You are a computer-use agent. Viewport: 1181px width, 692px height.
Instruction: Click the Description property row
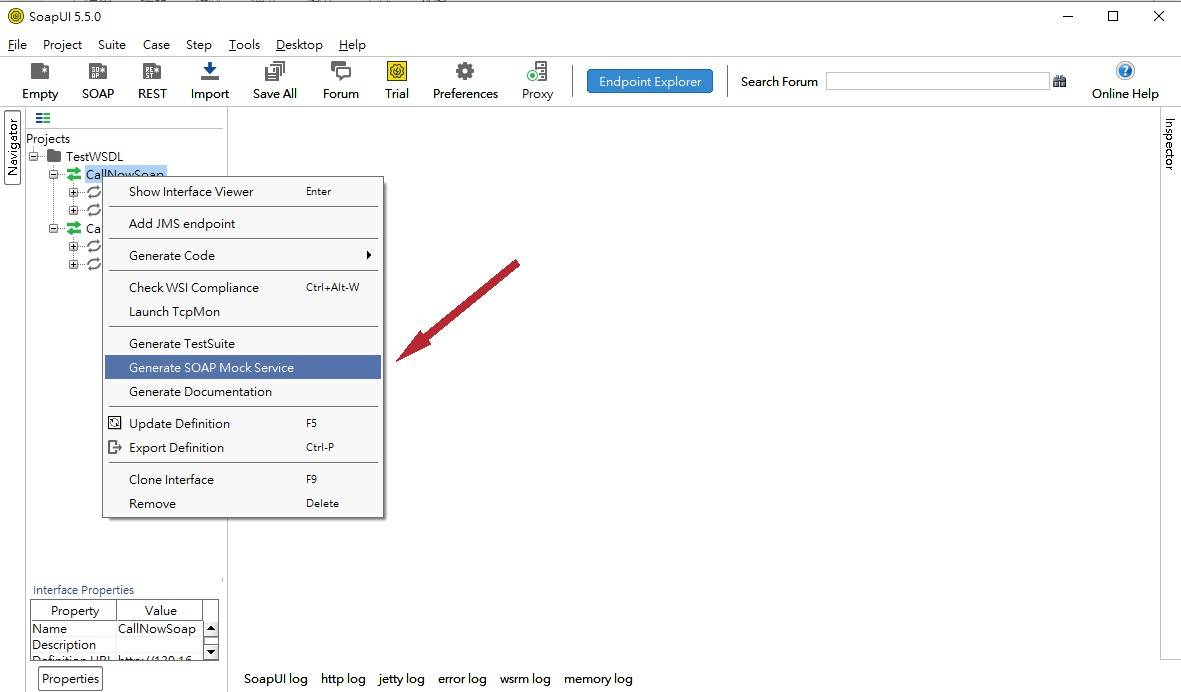pyautogui.click(x=117, y=645)
